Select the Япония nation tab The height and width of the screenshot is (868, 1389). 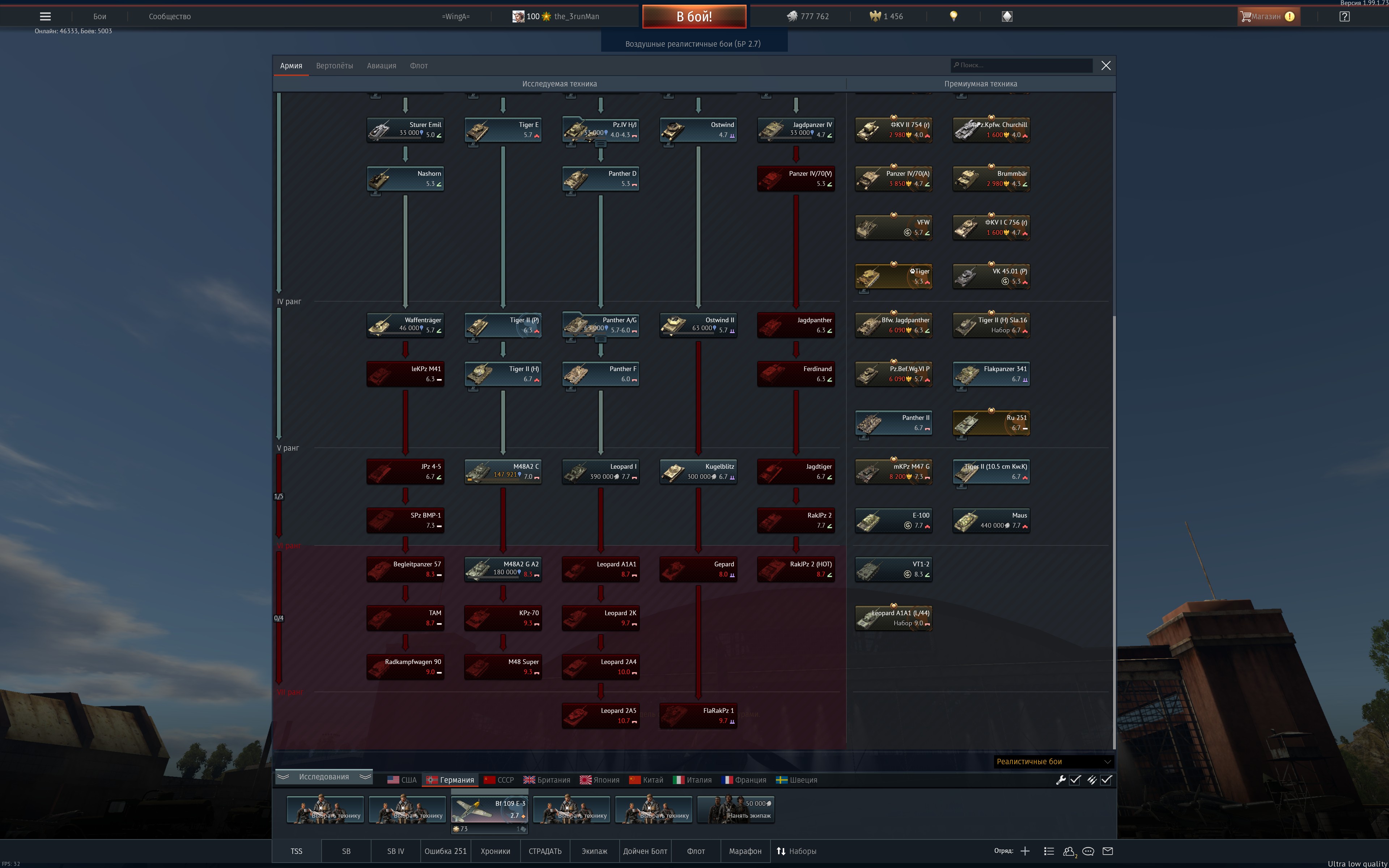point(599,780)
